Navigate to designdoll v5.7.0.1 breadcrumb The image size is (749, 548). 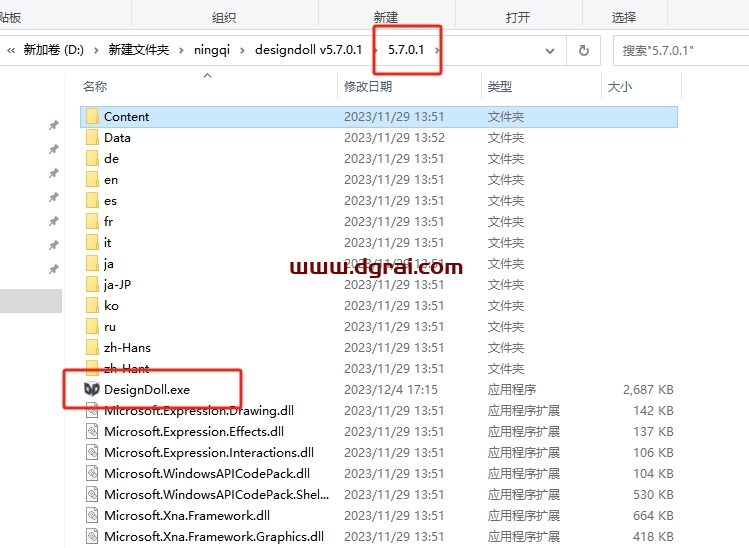[x=309, y=50]
